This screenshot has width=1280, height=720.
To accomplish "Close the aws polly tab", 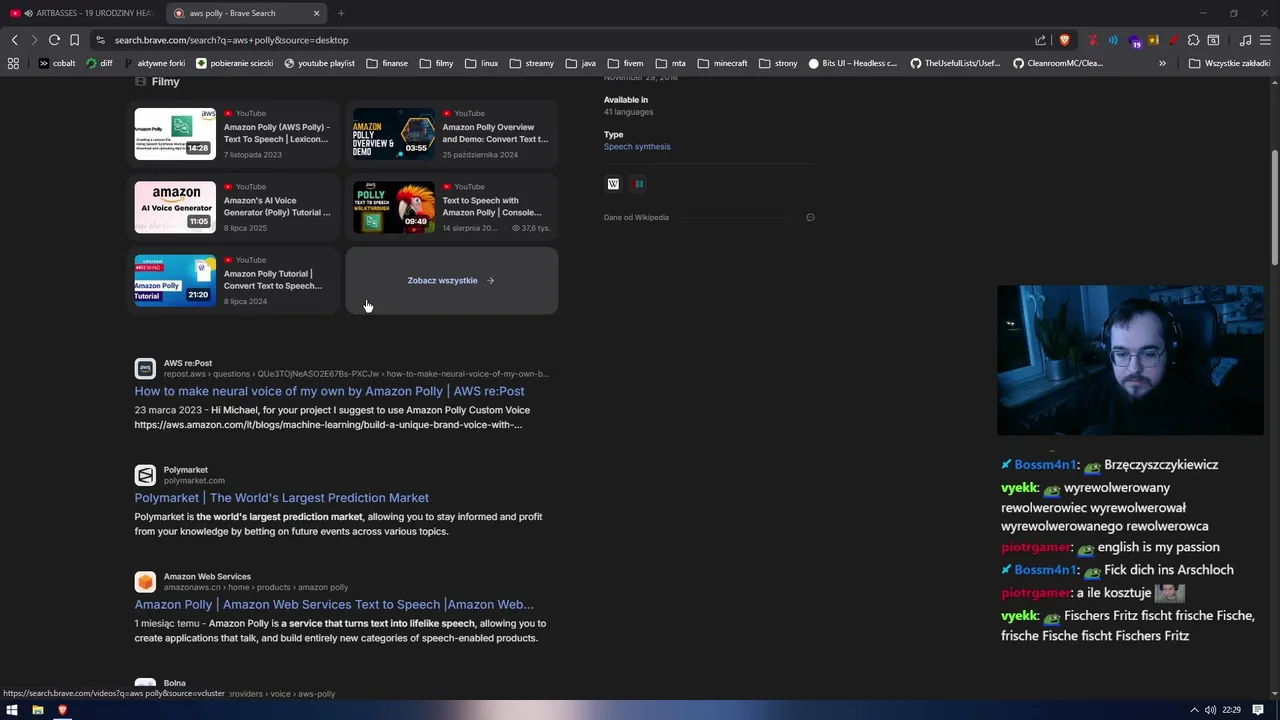I will pos(316,13).
